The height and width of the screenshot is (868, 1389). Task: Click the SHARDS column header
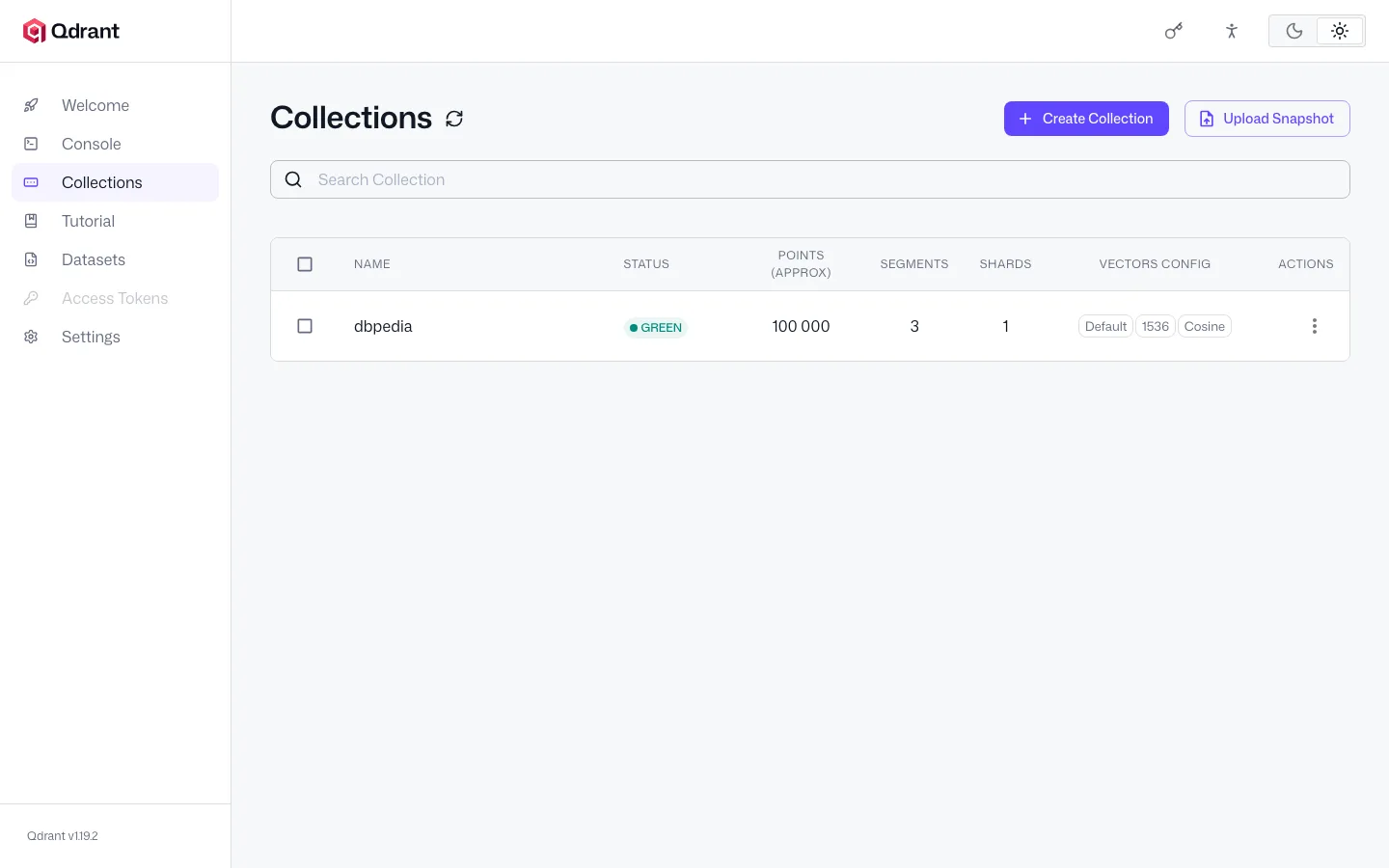pos(1005,264)
